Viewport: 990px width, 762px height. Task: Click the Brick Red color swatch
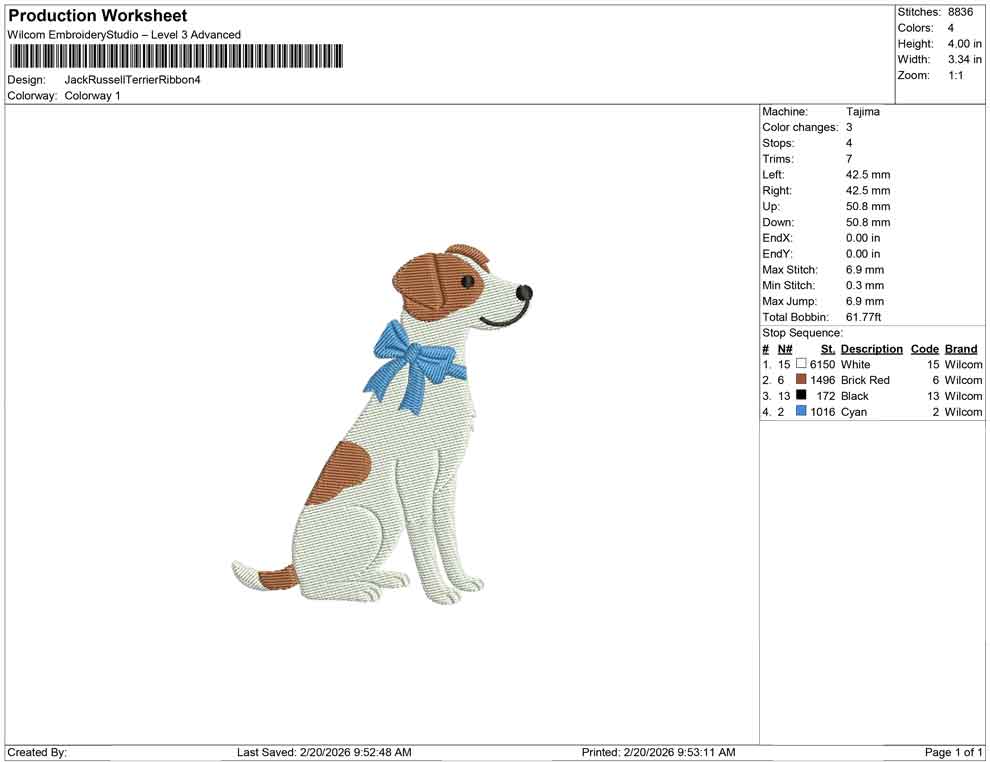(x=801, y=380)
